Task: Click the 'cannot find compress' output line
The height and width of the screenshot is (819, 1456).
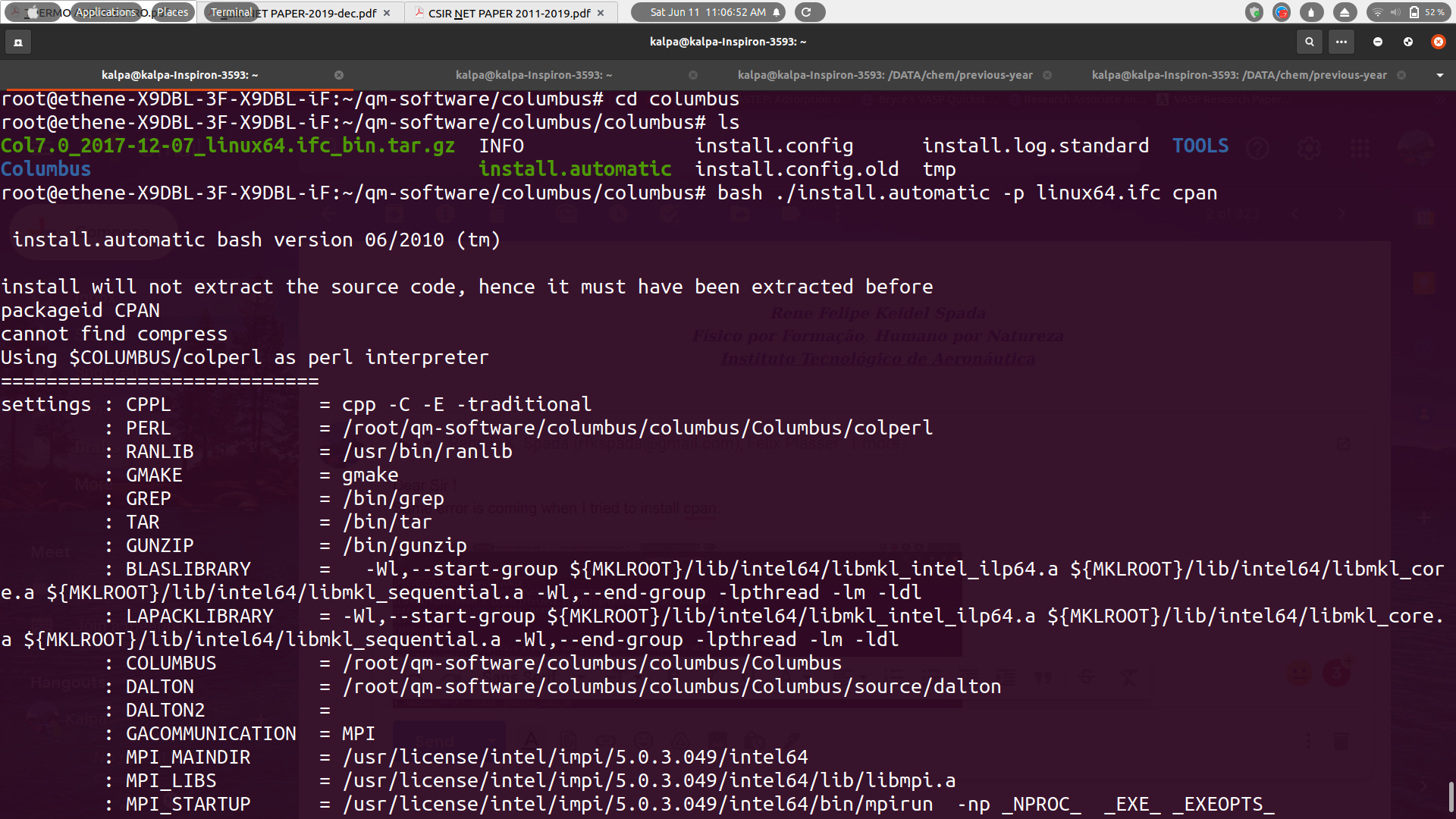Action: pyautogui.click(x=114, y=334)
